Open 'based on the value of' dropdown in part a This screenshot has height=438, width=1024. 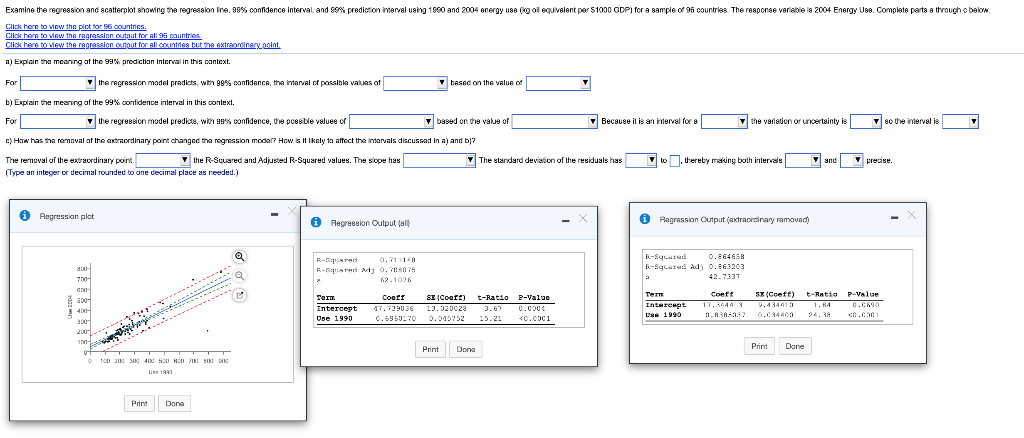[x=558, y=83]
